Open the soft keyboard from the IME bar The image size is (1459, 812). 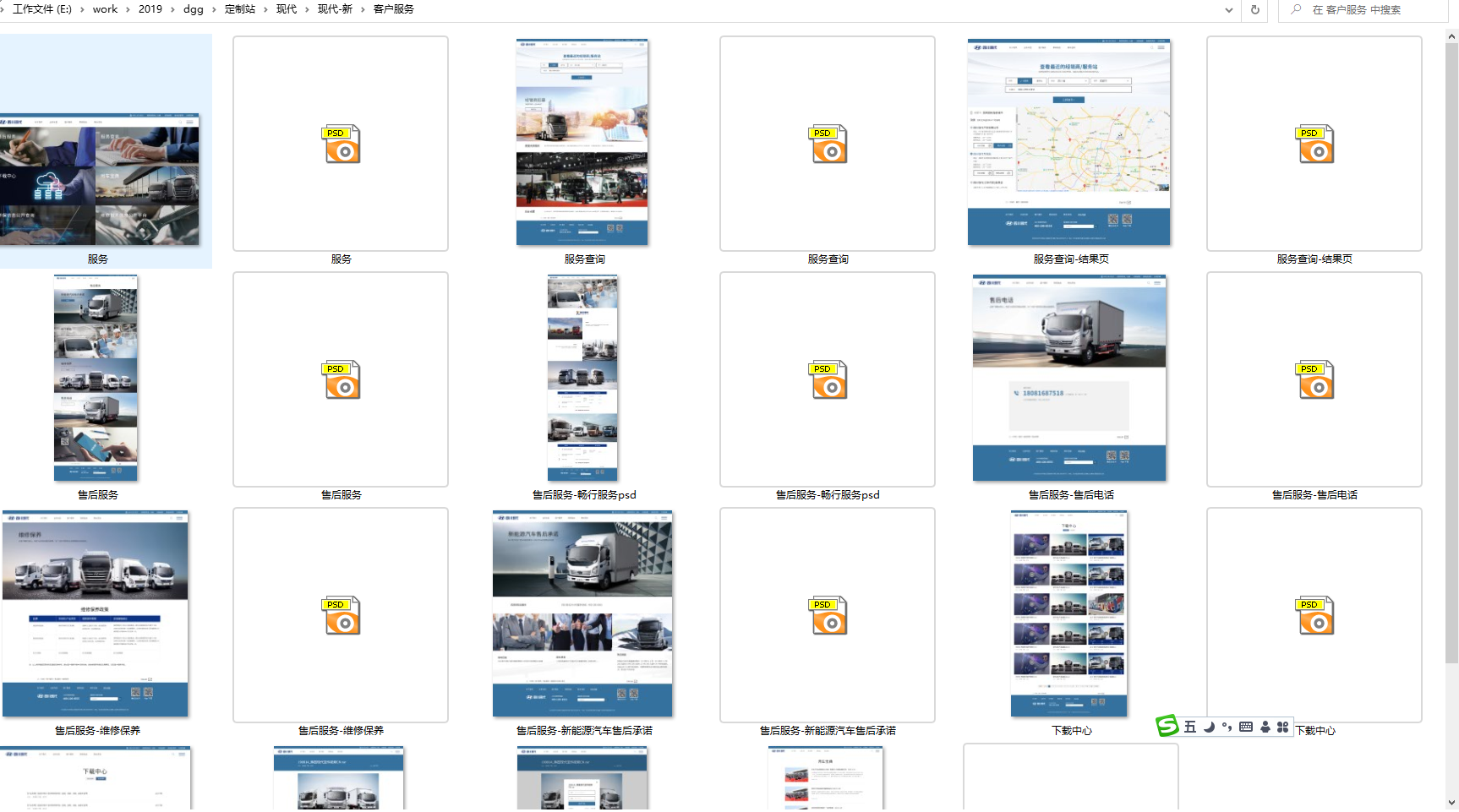[x=1246, y=728]
